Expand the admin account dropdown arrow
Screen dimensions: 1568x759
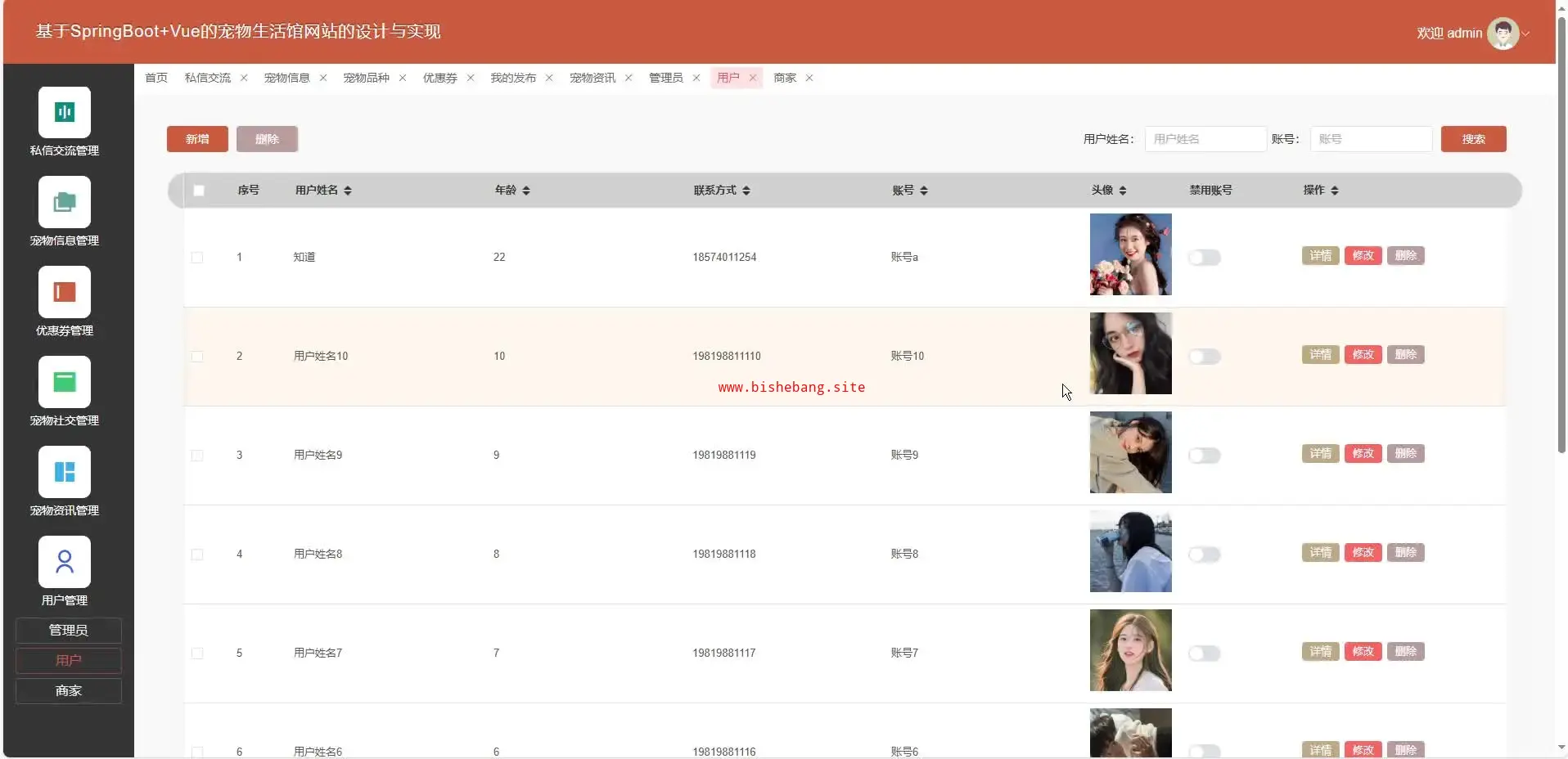pos(1526,34)
